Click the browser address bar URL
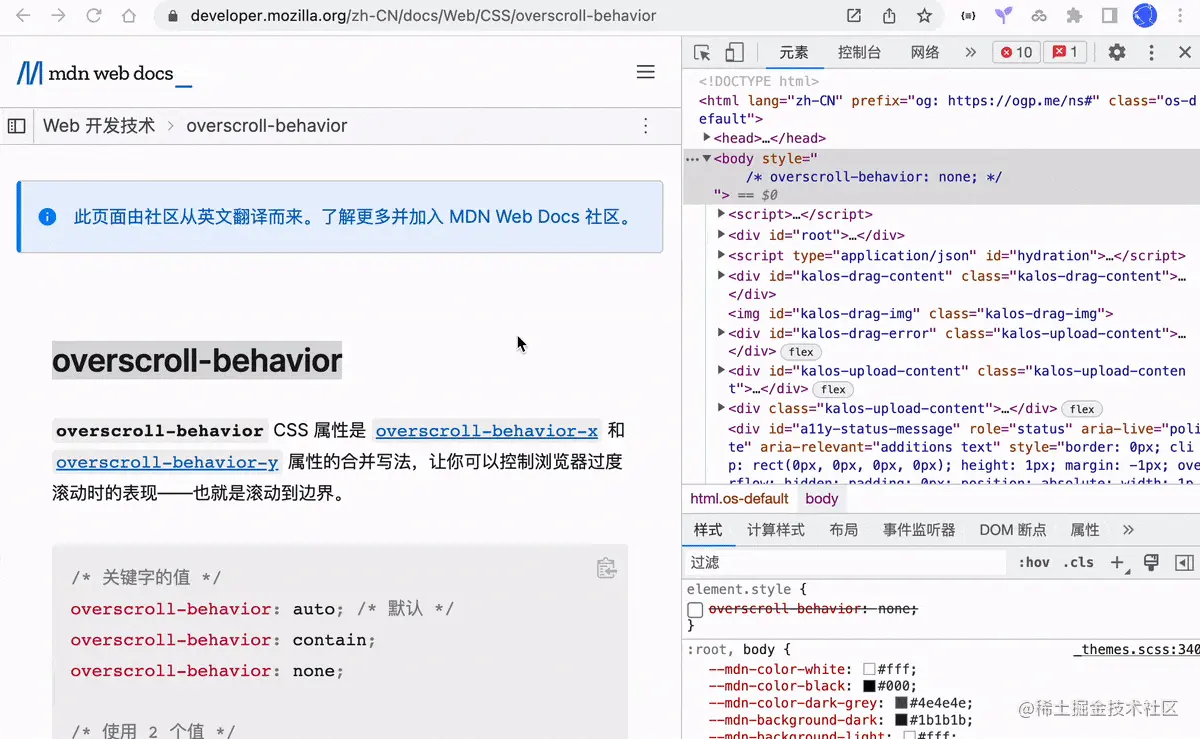 tap(423, 16)
